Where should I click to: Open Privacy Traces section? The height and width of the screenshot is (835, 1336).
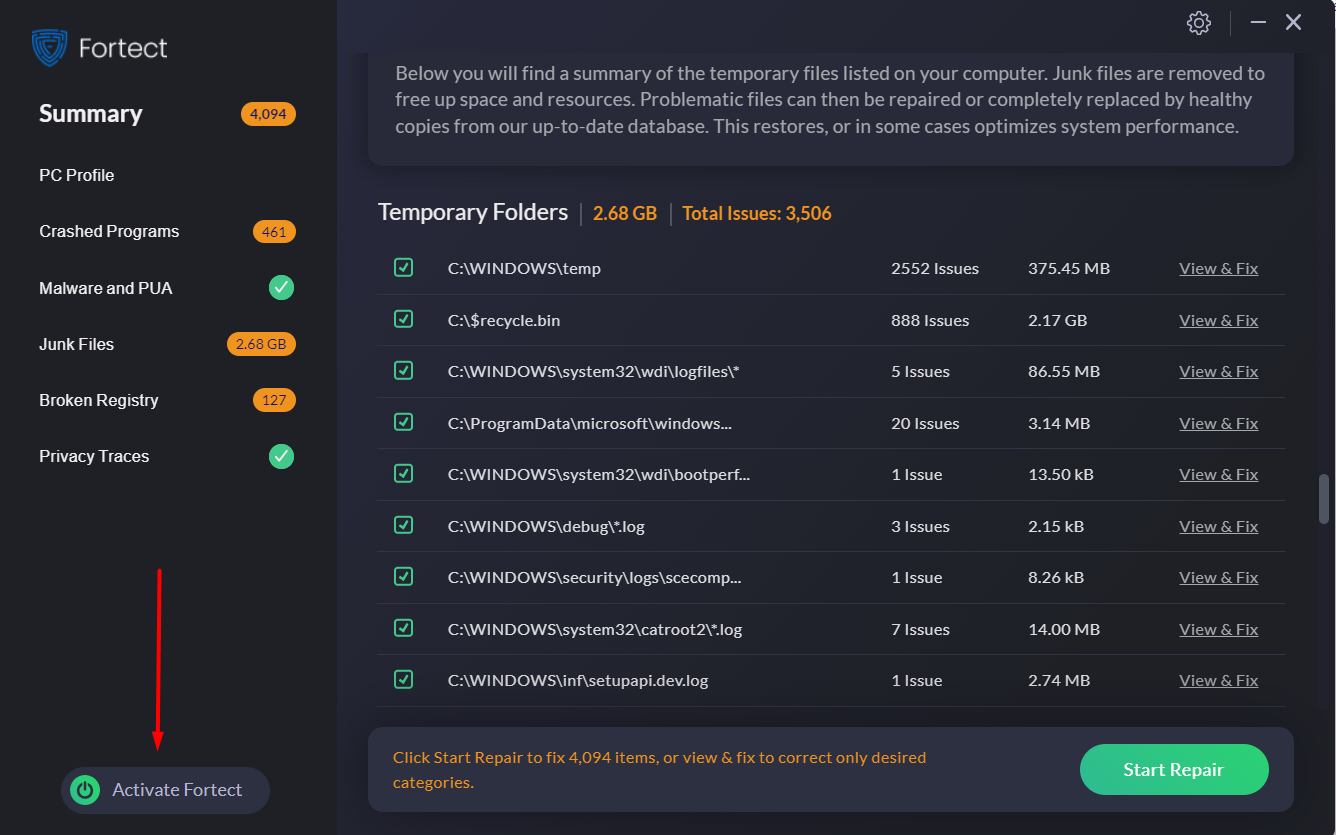(94, 456)
